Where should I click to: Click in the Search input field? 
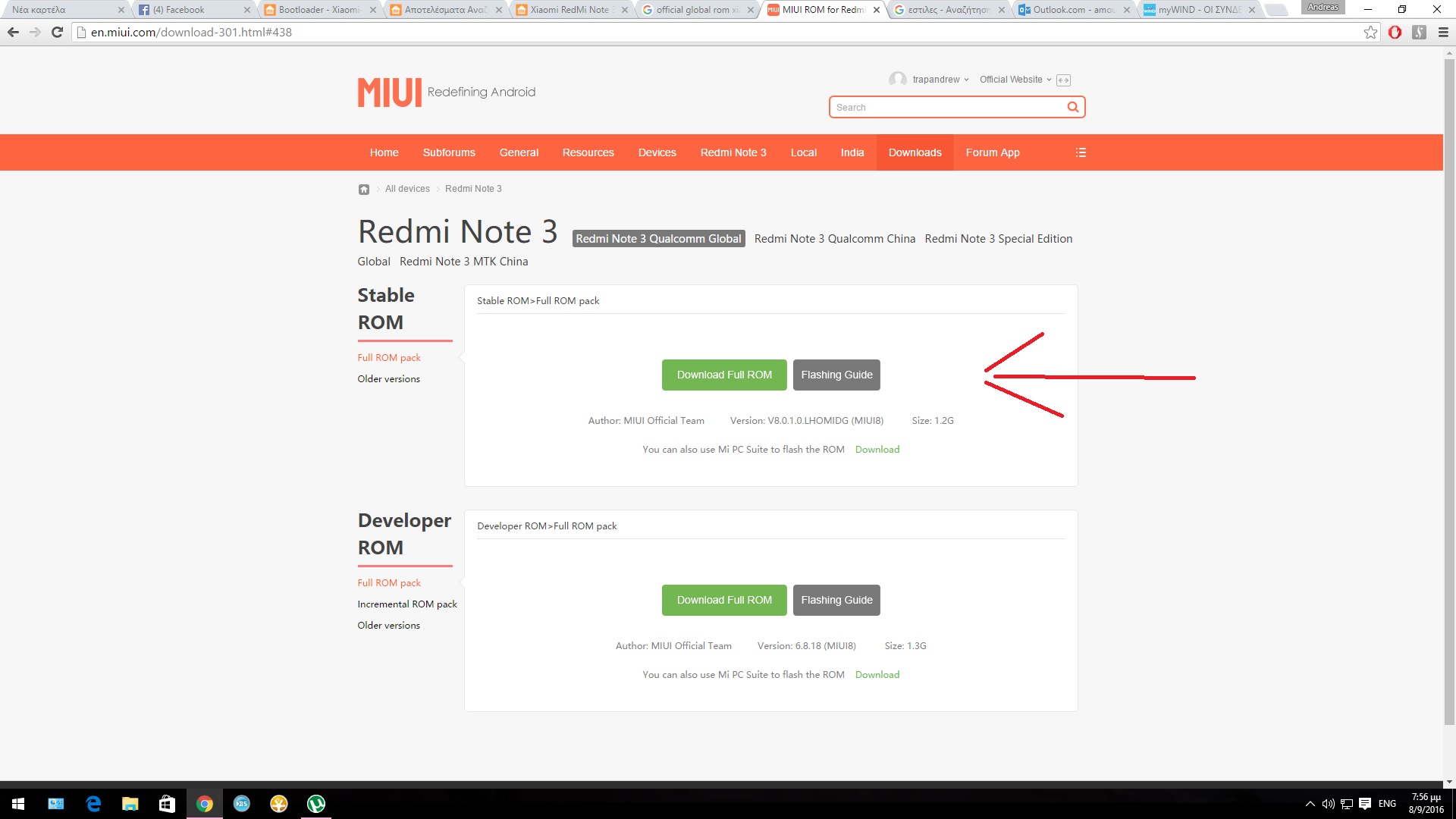click(948, 107)
